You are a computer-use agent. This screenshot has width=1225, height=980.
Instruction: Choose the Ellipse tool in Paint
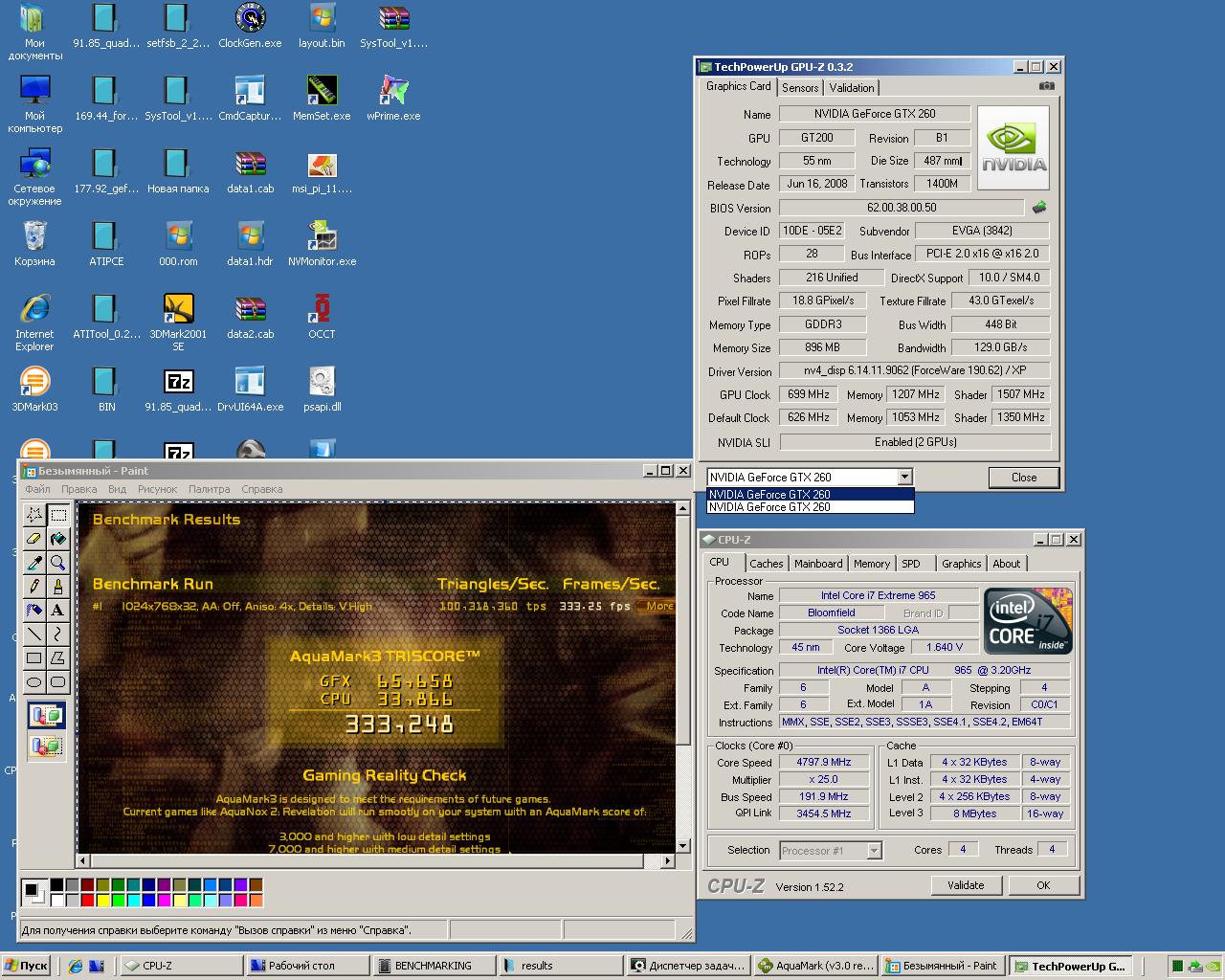34,682
